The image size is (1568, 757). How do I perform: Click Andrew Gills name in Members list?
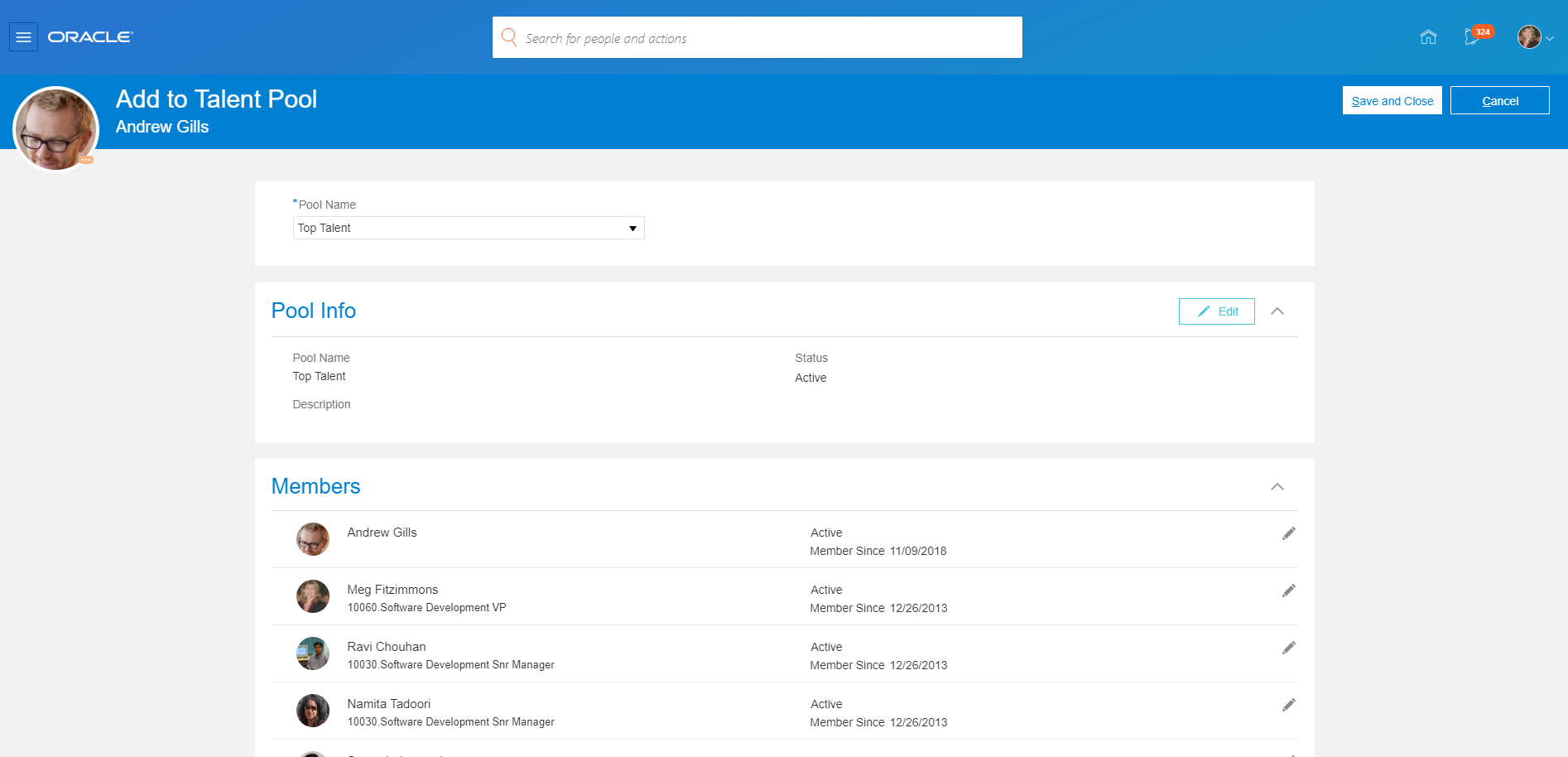click(x=382, y=533)
